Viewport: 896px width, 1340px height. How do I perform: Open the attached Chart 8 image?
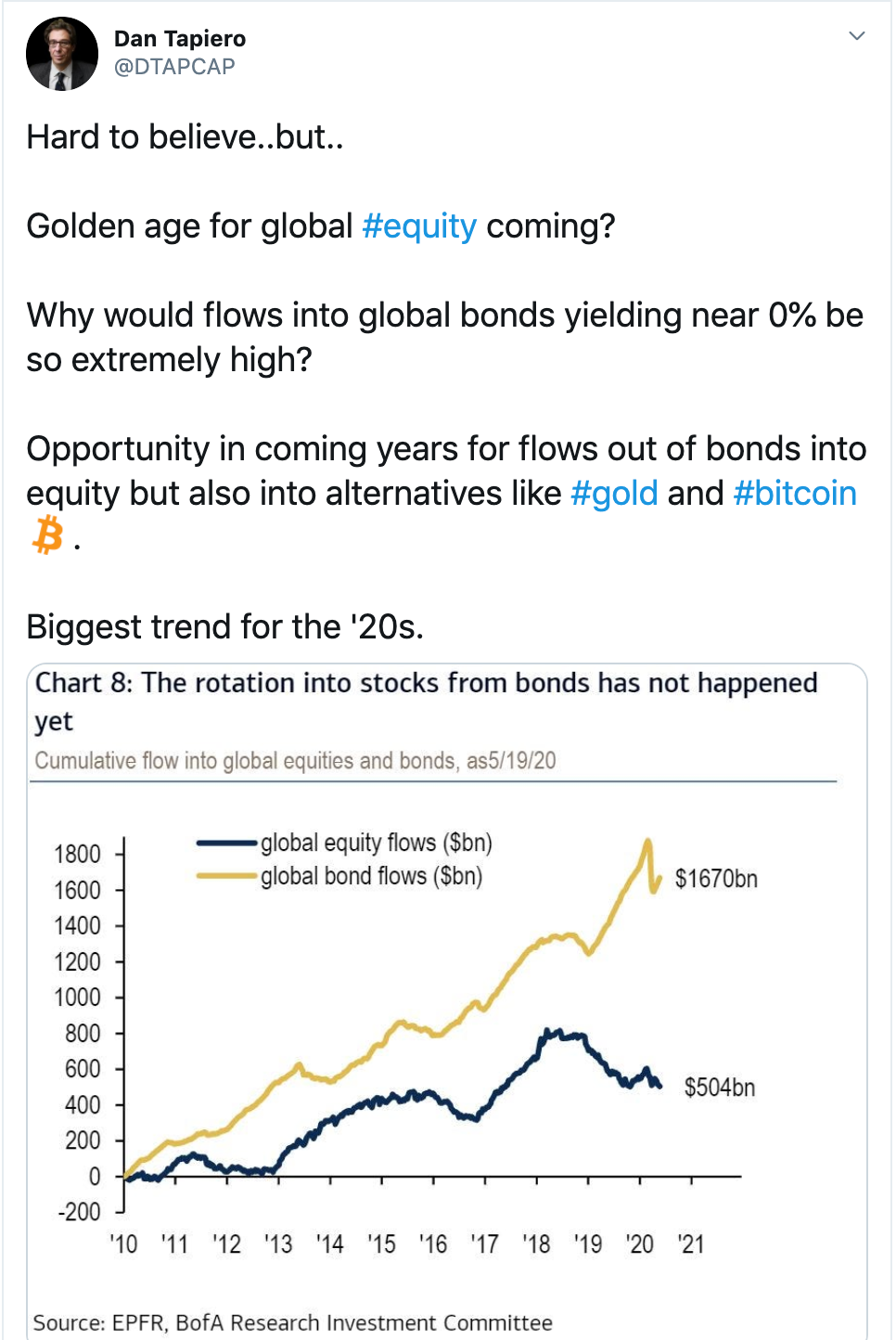pyautogui.click(x=447, y=1000)
